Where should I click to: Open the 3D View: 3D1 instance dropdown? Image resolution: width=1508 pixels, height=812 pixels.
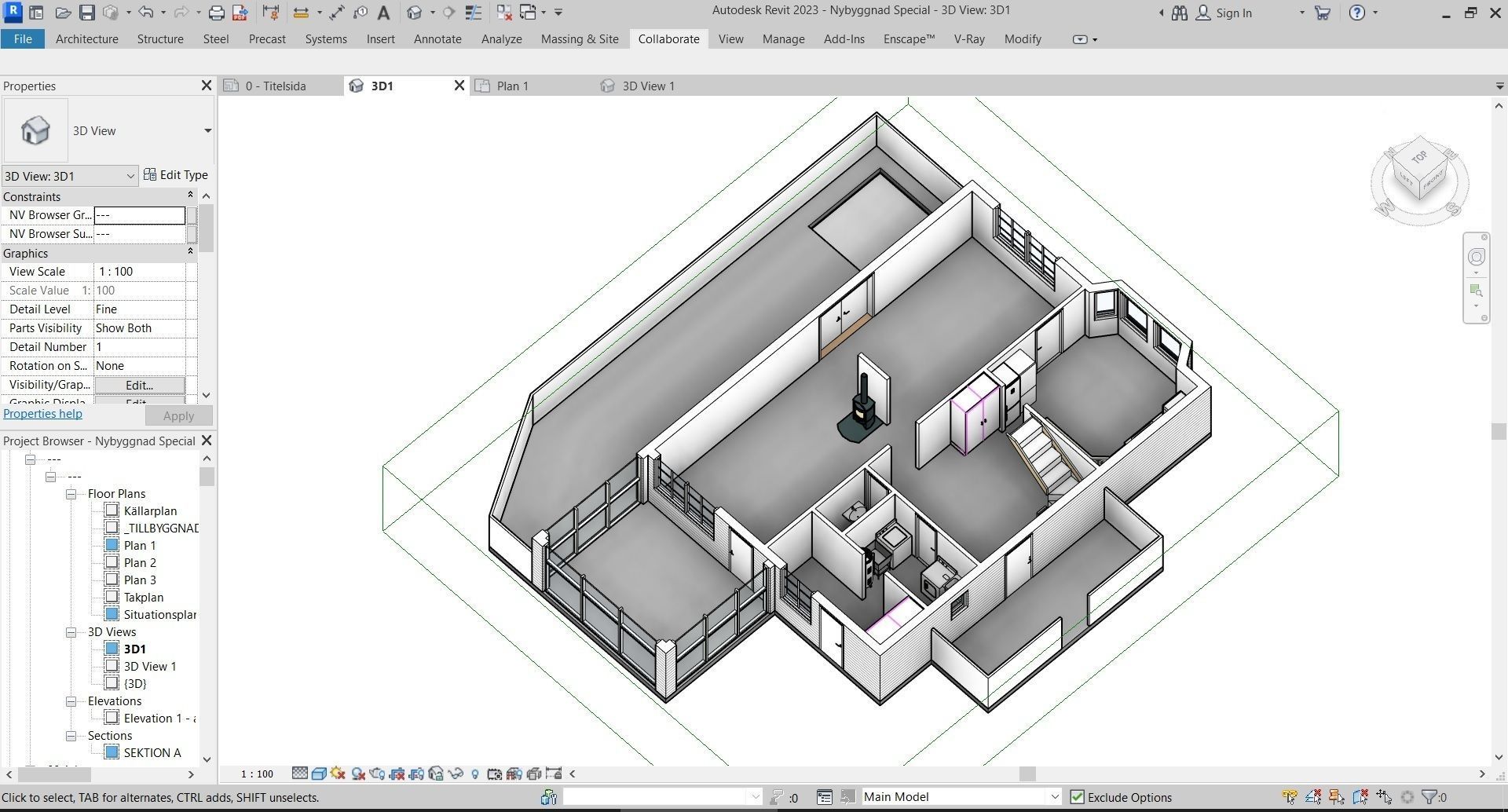[130, 176]
